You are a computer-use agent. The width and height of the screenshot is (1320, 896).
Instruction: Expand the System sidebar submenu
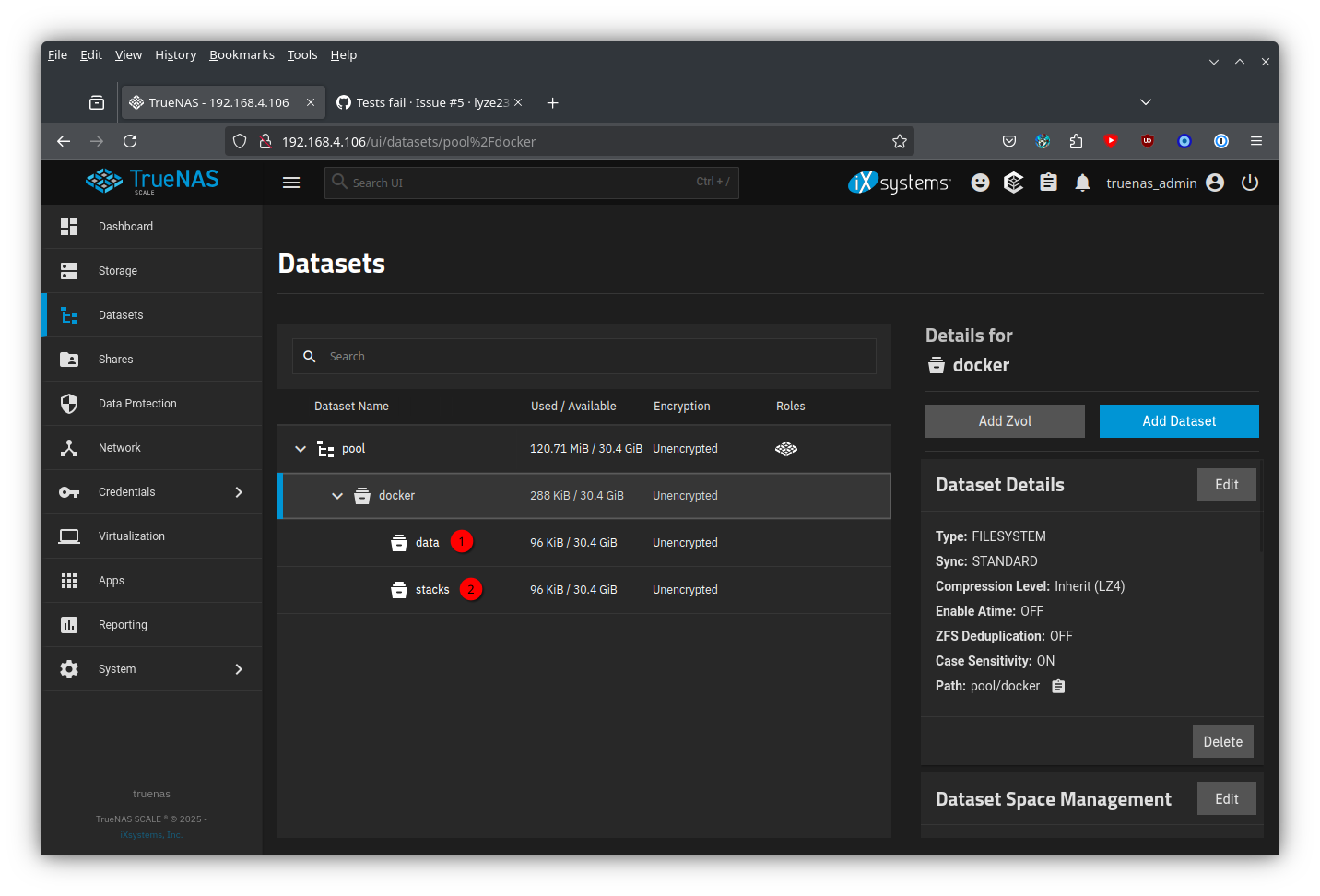[239, 669]
